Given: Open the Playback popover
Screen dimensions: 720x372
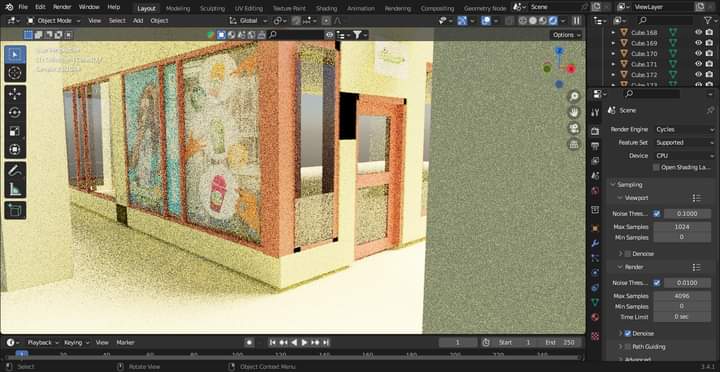Looking at the screenshot, I should tap(43, 343).
